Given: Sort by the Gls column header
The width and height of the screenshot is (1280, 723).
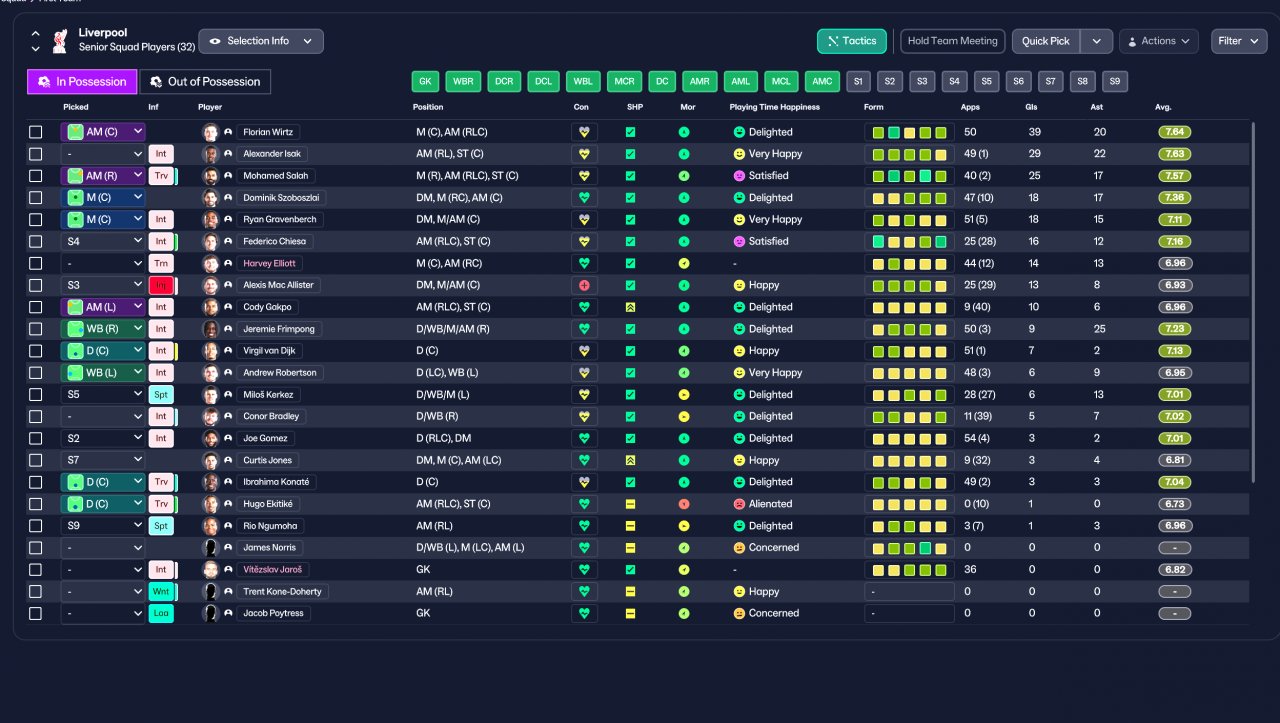Looking at the screenshot, I should [x=1031, y=107].
